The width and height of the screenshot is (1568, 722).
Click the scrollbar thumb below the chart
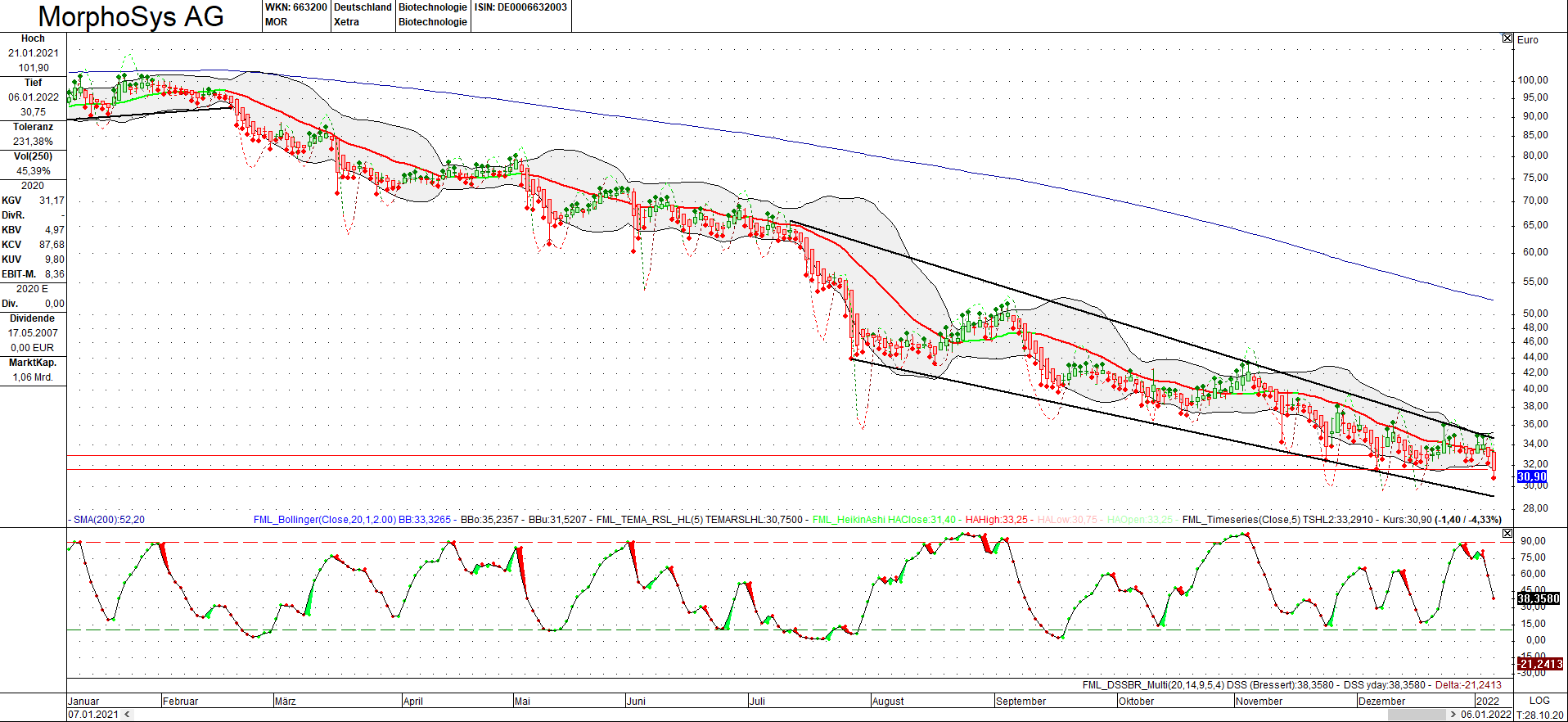[x=1417, y=715]
